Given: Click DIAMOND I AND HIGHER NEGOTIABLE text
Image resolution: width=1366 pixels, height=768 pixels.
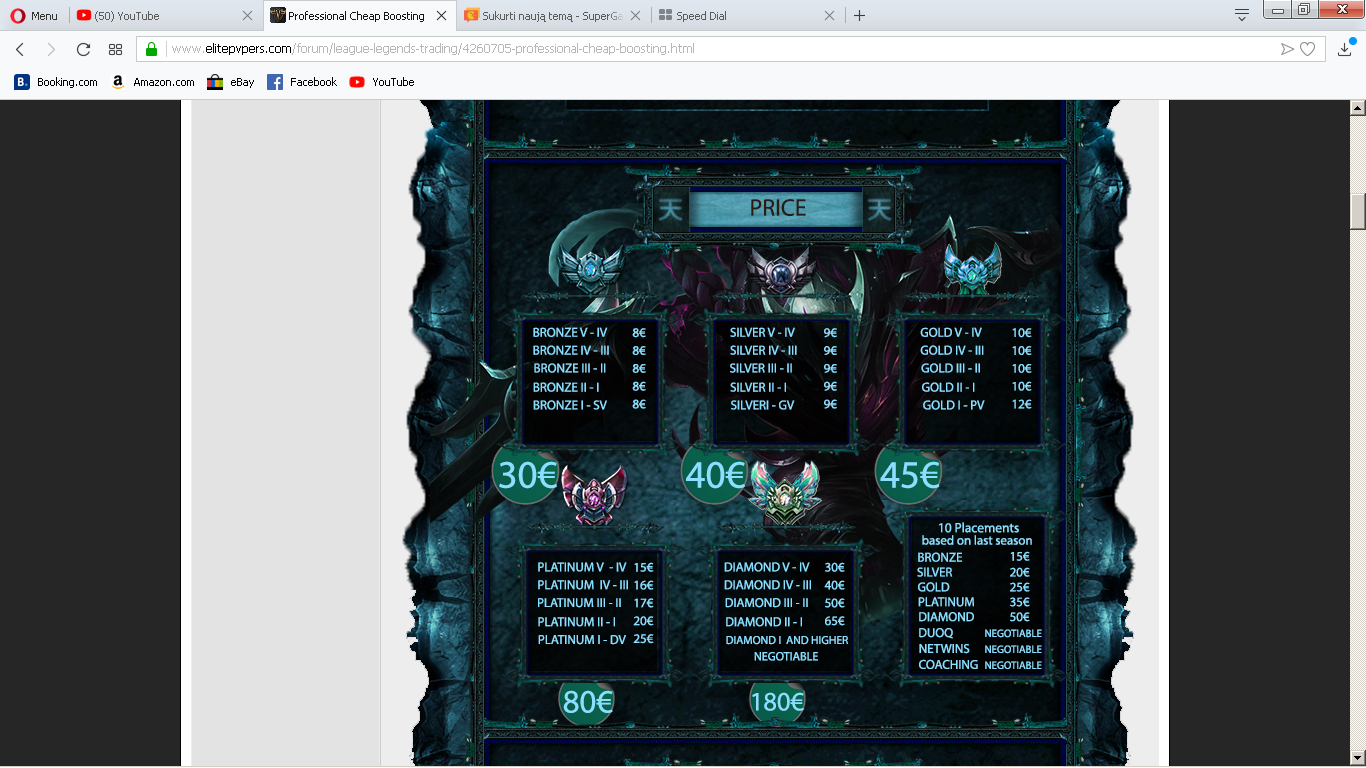Looking at the screenshot, I should click(x=786, y=648).
